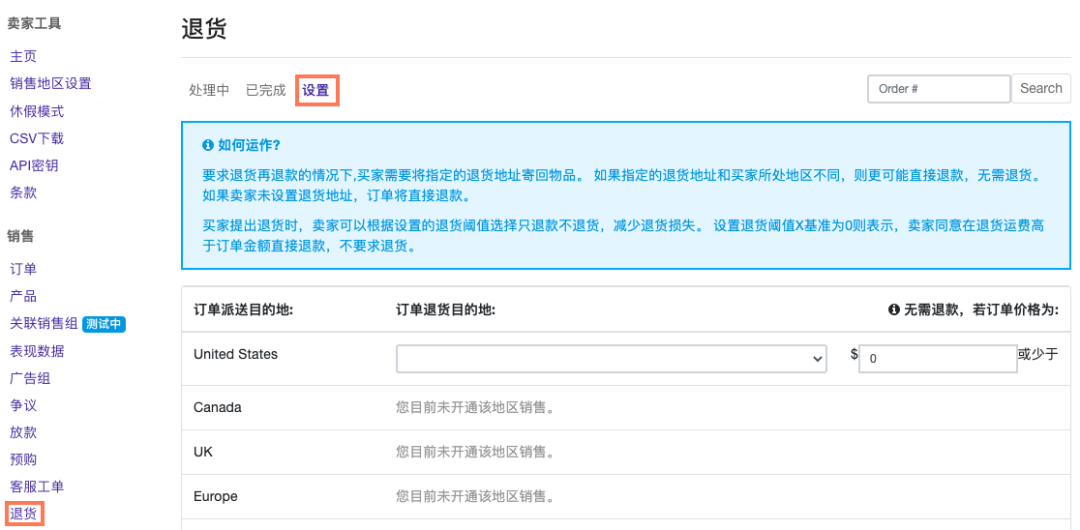Click 您目前未开通该地区销售 in the Europe row
The width and height of the screenshot is (1080, 530).
476,496
